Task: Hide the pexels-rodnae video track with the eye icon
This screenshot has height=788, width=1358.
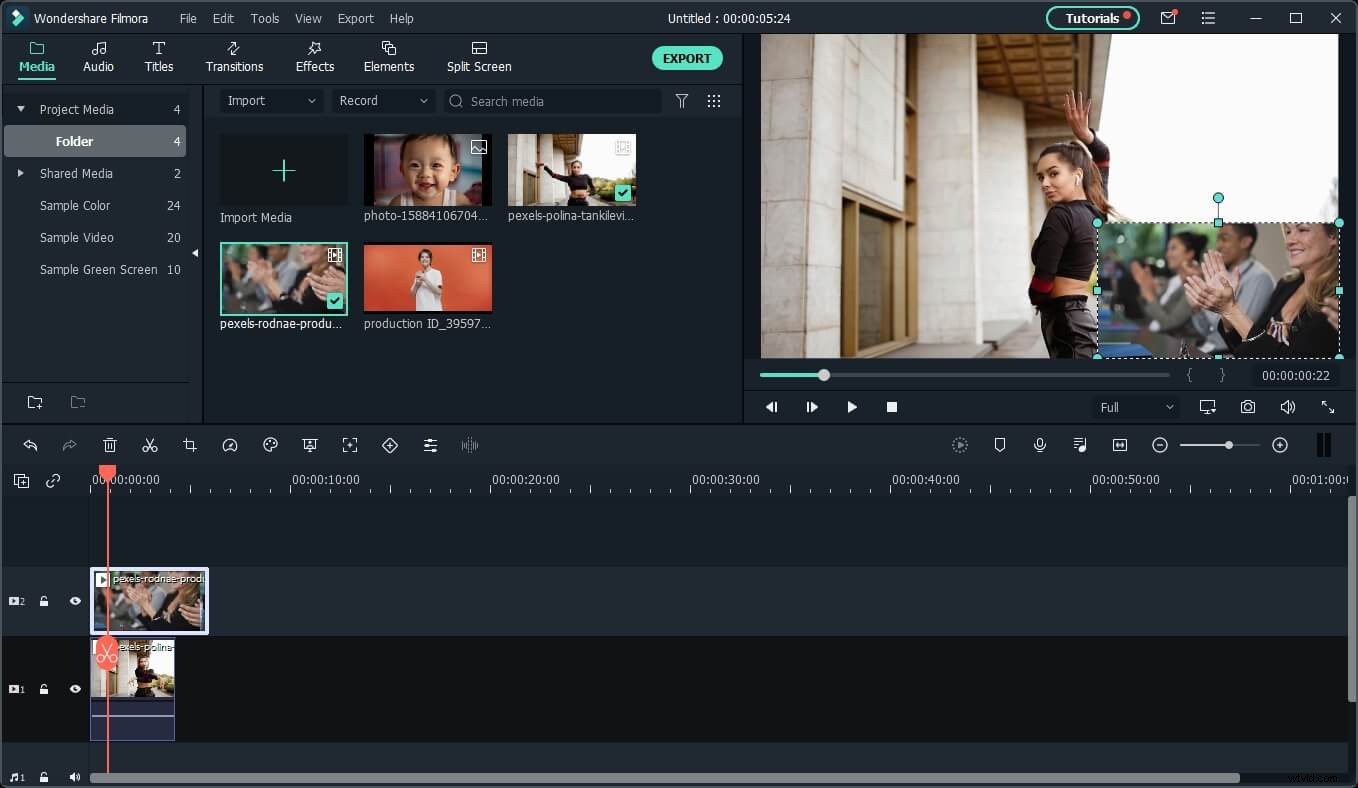Action: [x=75, y=601]
